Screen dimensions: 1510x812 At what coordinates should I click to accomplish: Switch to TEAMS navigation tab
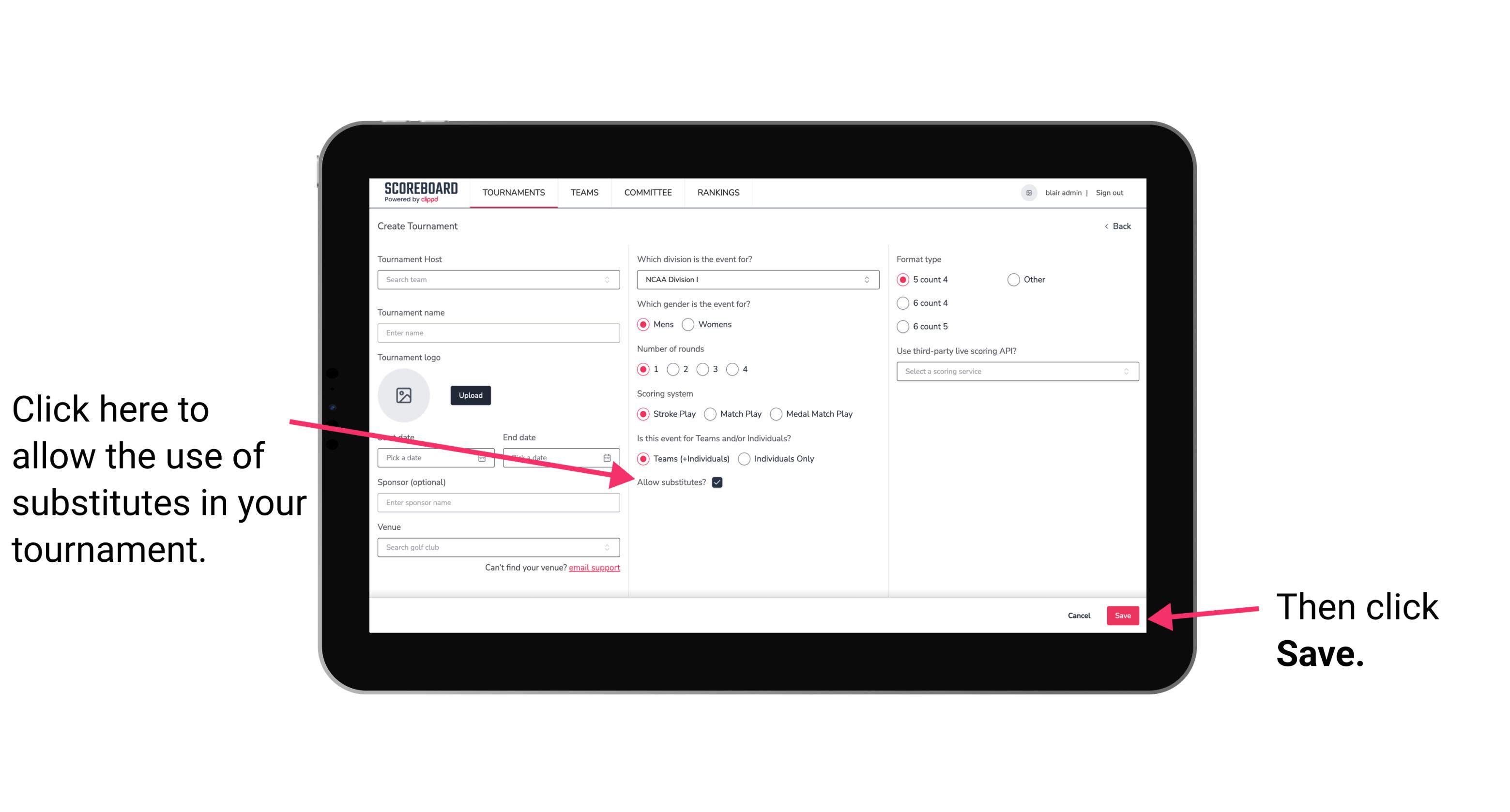point(582,192)
